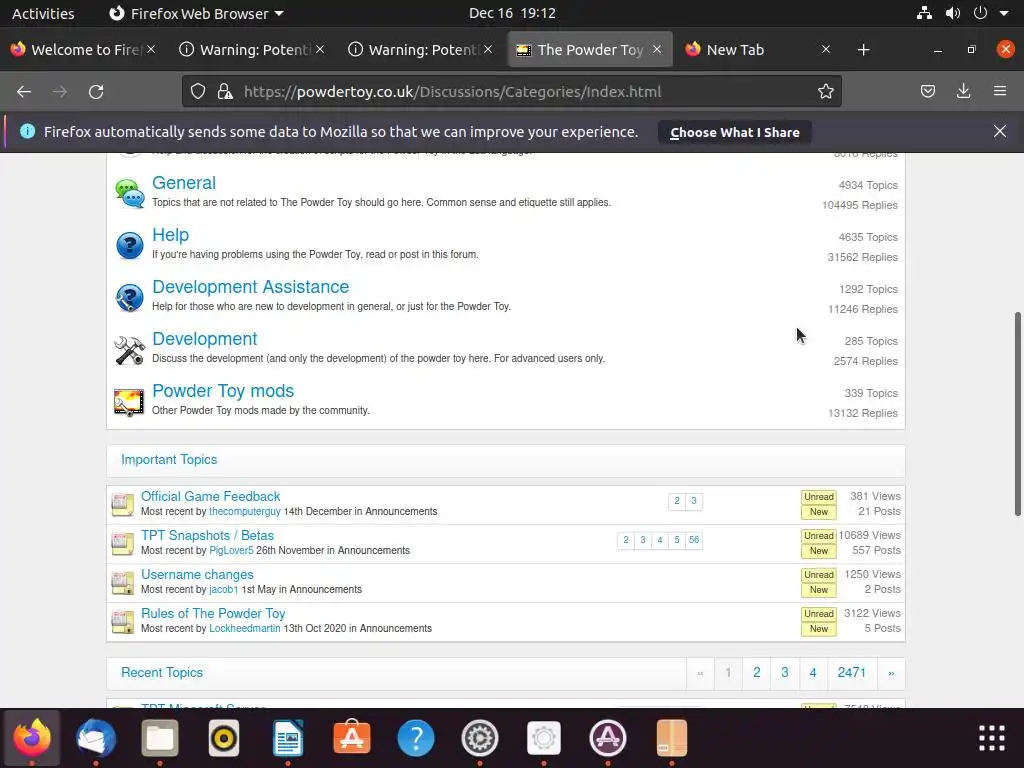Open a new tab with the plus icon
This screenshot has width=1024, height=768.
click(863, 50)
